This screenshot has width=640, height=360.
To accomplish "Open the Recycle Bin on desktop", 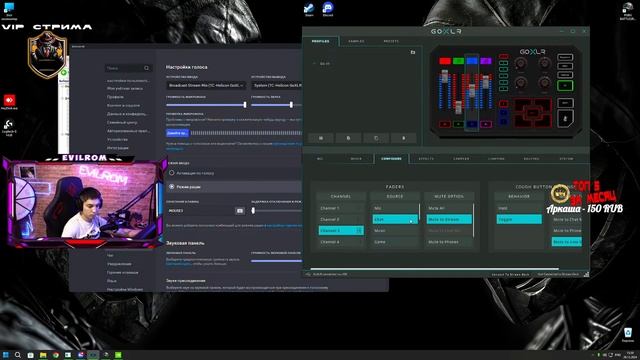I will coord(628,335).
